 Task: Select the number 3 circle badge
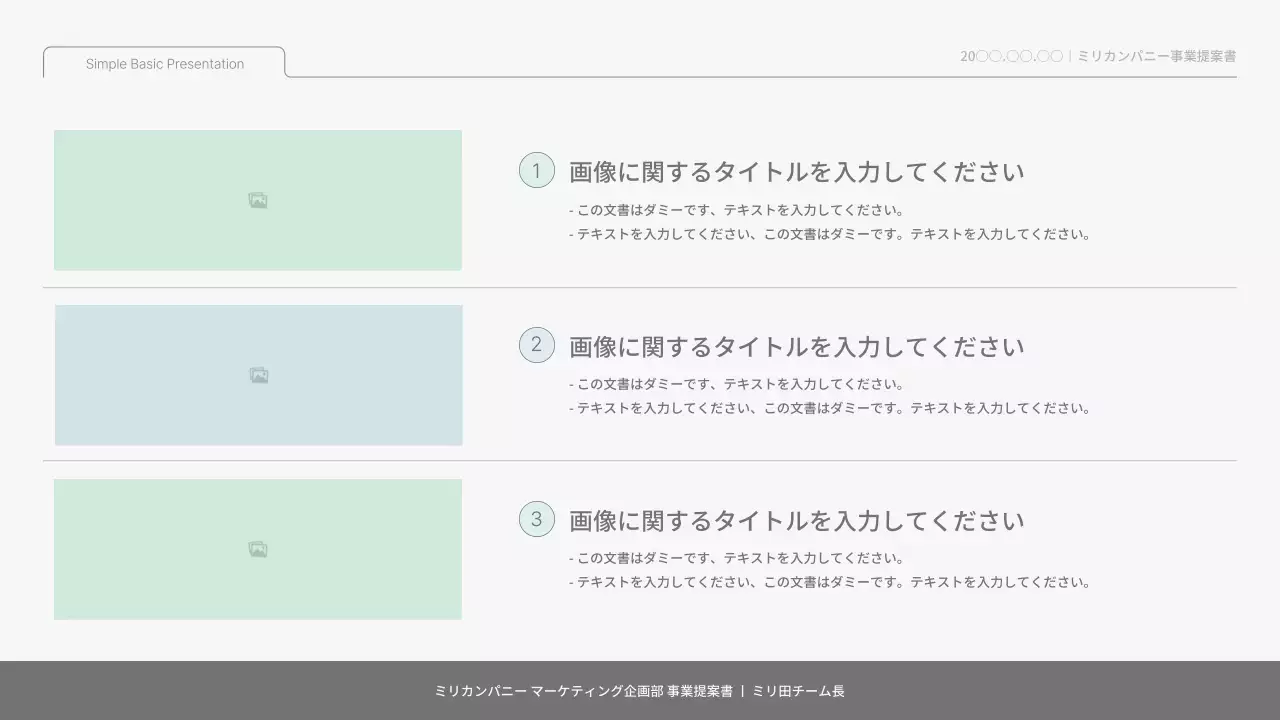pos(537,519)
